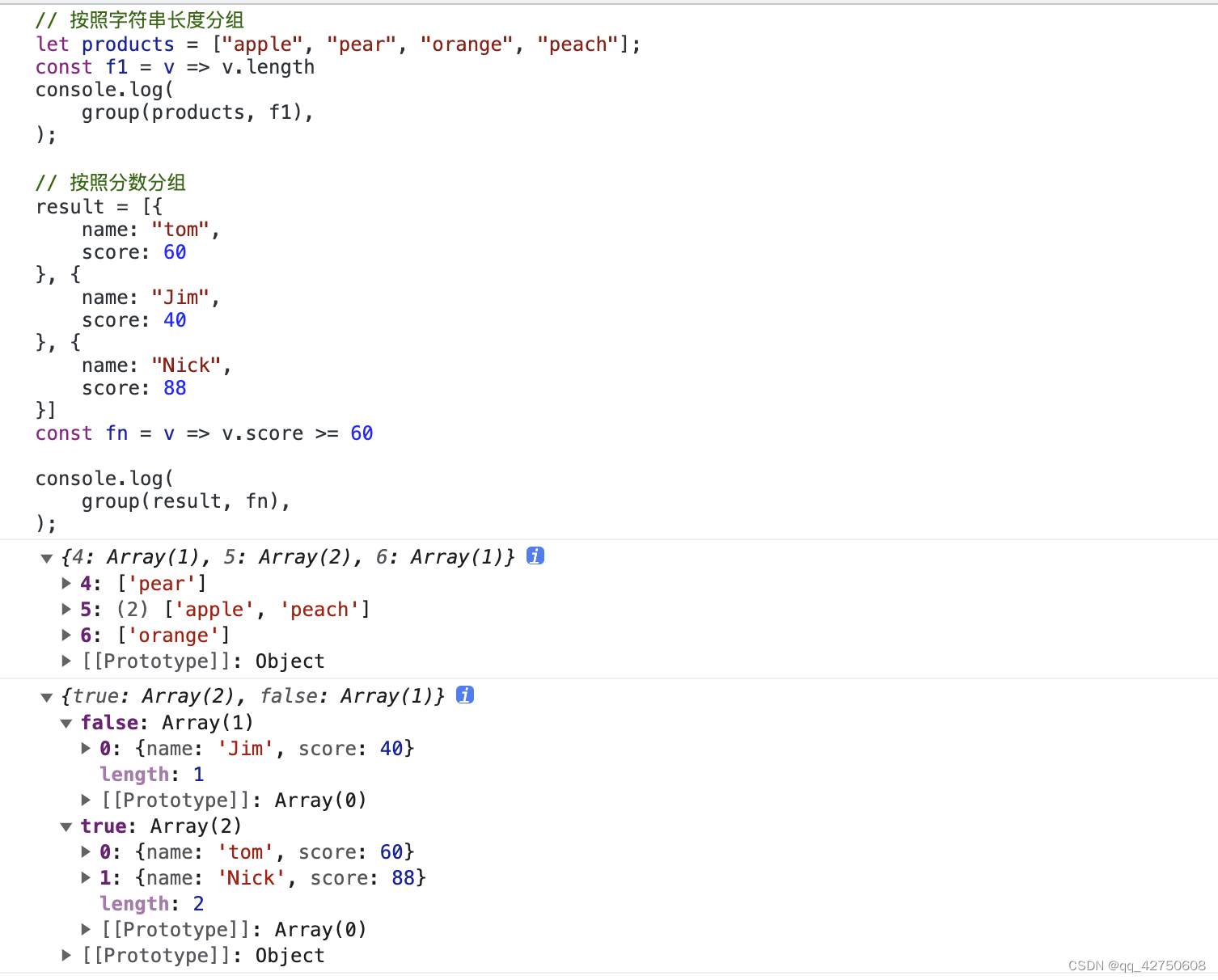The image size is (1218, 980).
Task: Collapse the false: Array(1) node
Action: click(x=66, y=723)
